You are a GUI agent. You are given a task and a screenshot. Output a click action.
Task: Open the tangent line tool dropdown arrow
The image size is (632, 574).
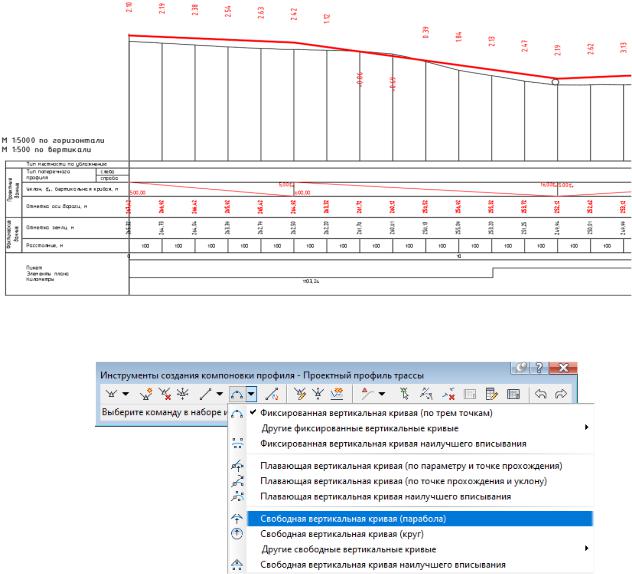[x=220, y=394]
